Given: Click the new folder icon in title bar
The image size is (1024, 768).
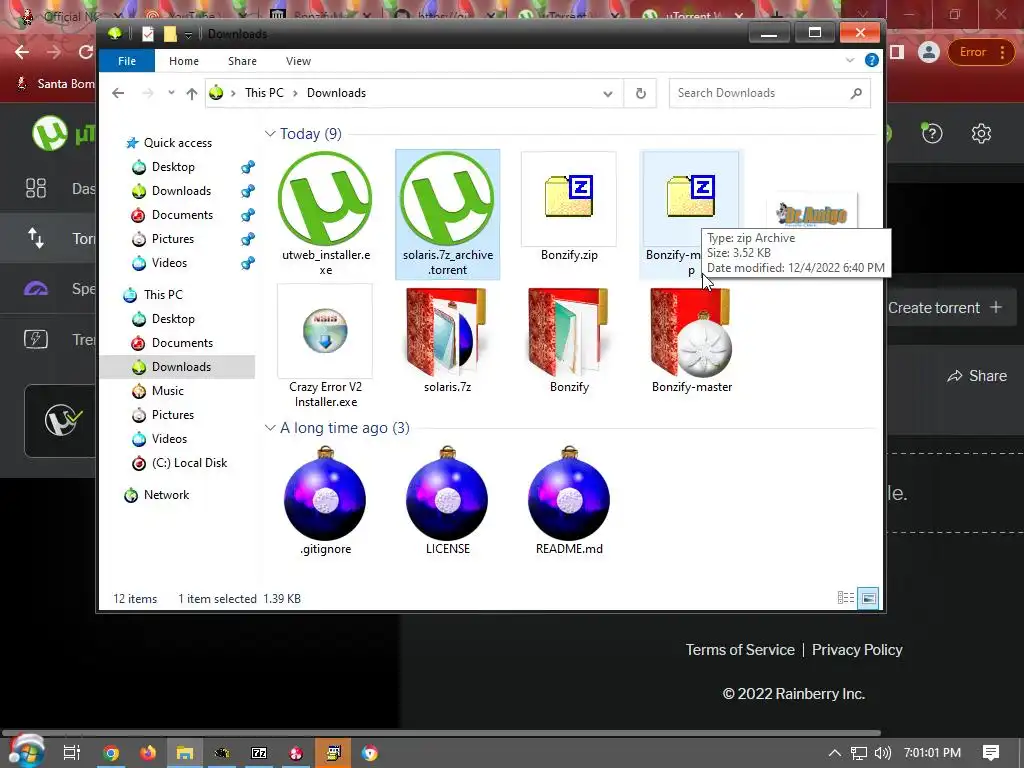Looking at the screenshot, I should [170, 34].
